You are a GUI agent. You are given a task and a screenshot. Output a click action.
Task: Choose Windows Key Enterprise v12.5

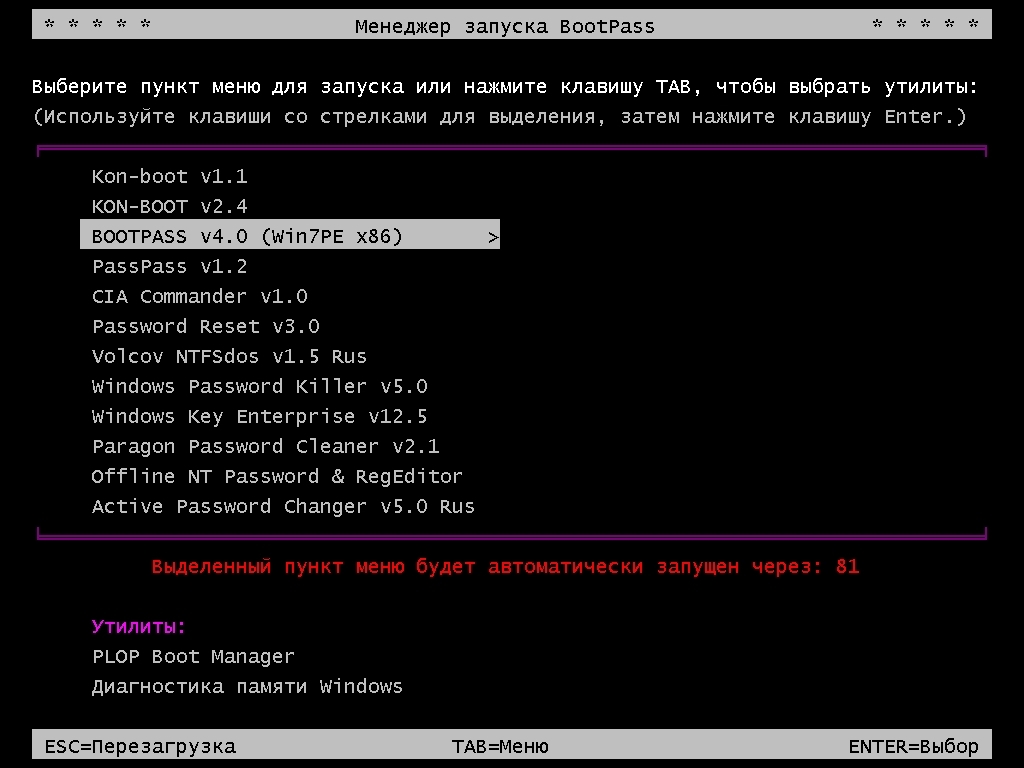[x=259, y=417]
